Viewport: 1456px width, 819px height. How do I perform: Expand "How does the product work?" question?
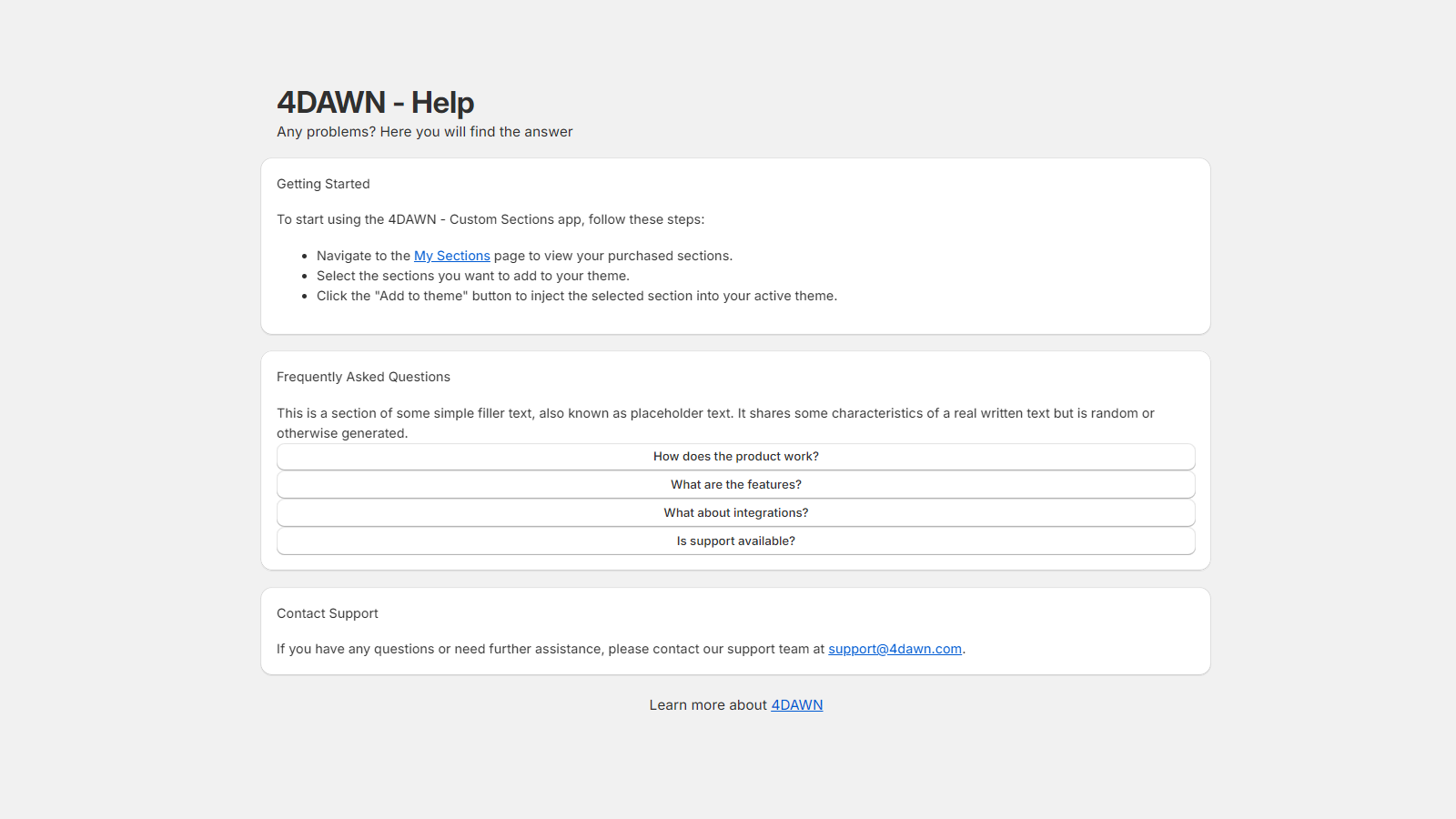pos(735,457)
